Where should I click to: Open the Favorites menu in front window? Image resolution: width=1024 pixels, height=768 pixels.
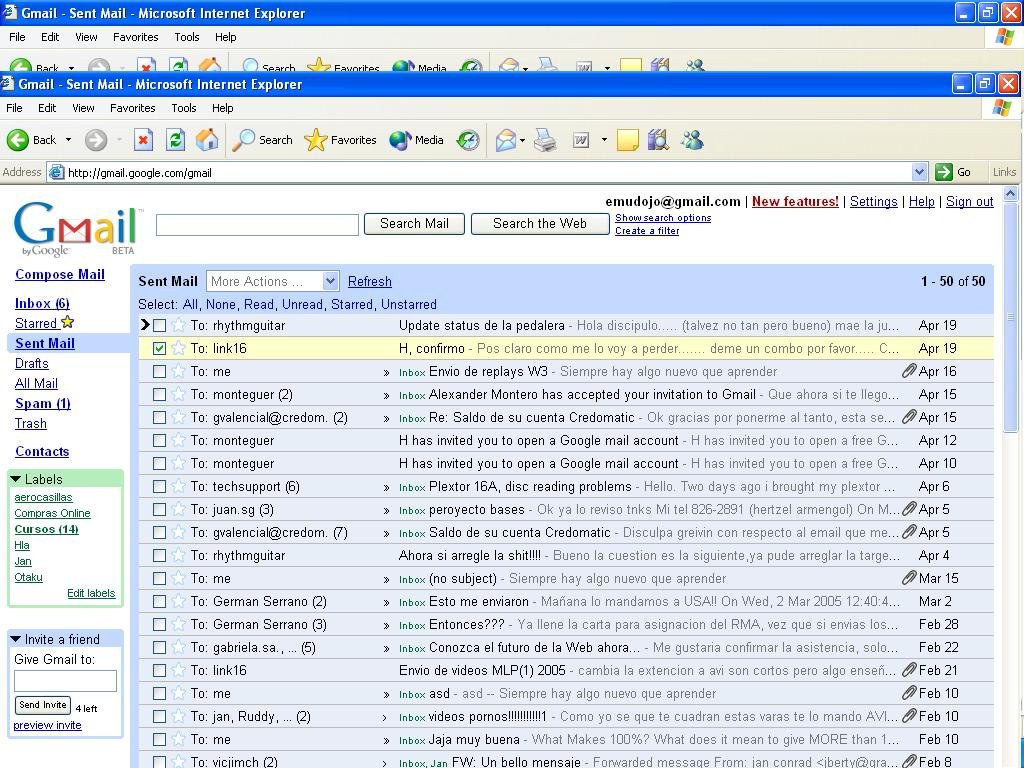[x=133, y=108]
